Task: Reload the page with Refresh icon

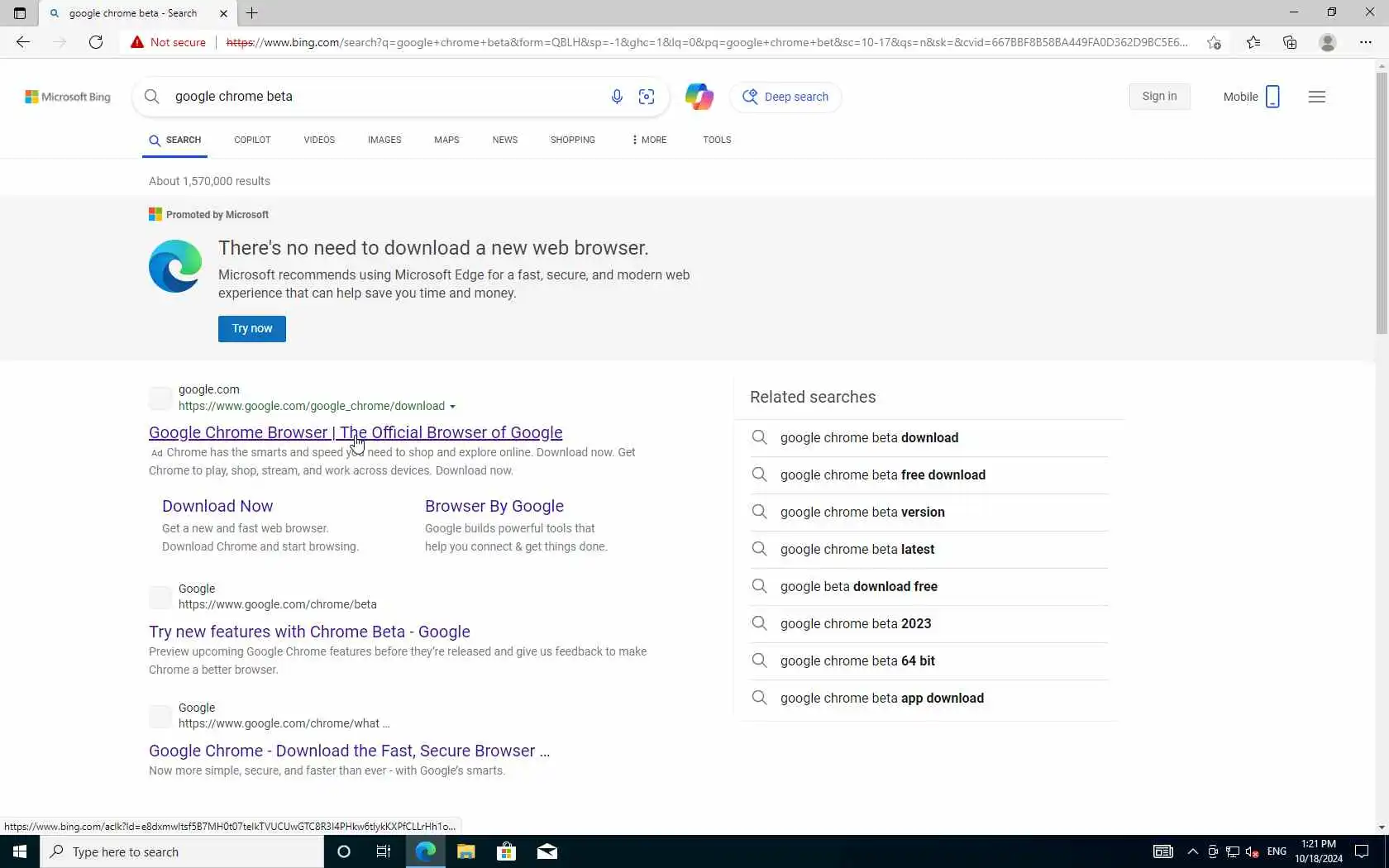Action: point(96,42)
